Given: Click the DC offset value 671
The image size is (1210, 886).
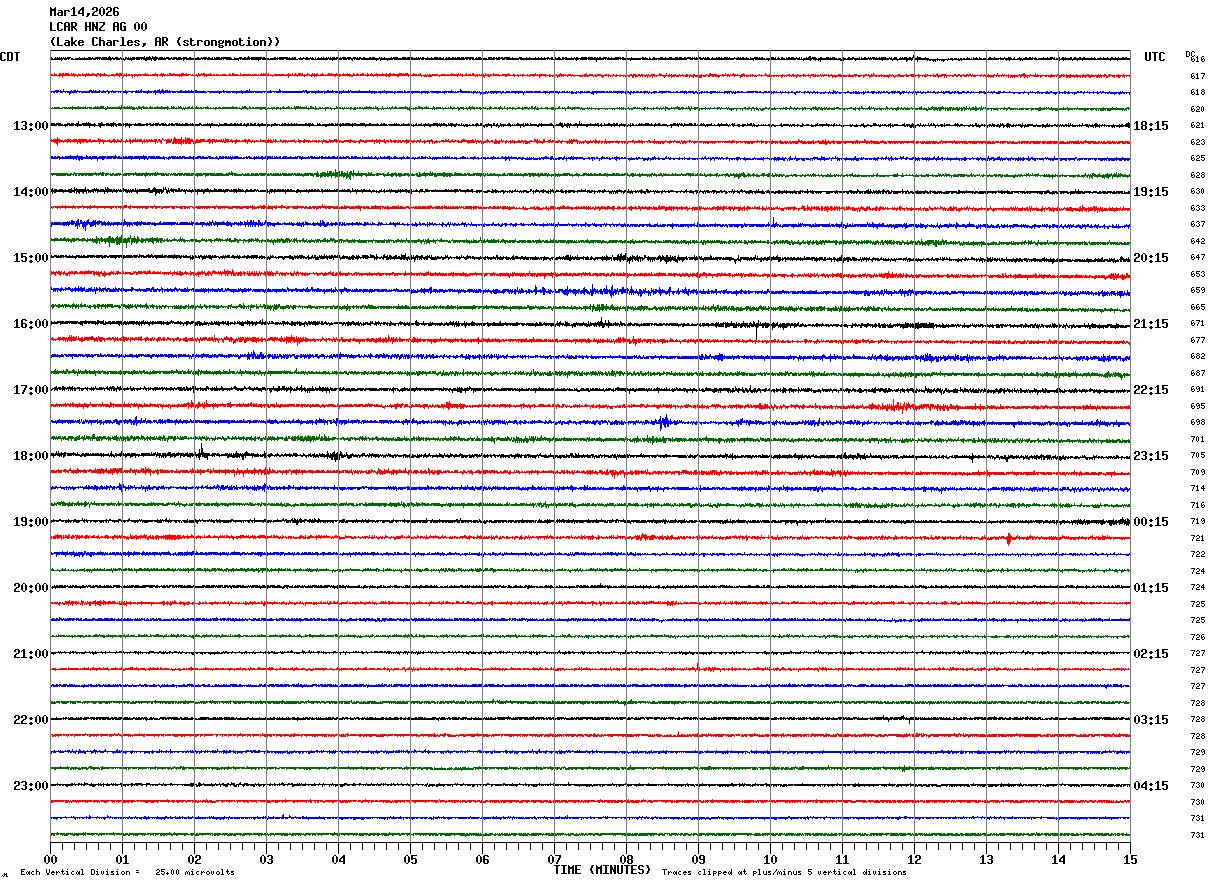Looking at the screenshot, I should [1197, 323].
